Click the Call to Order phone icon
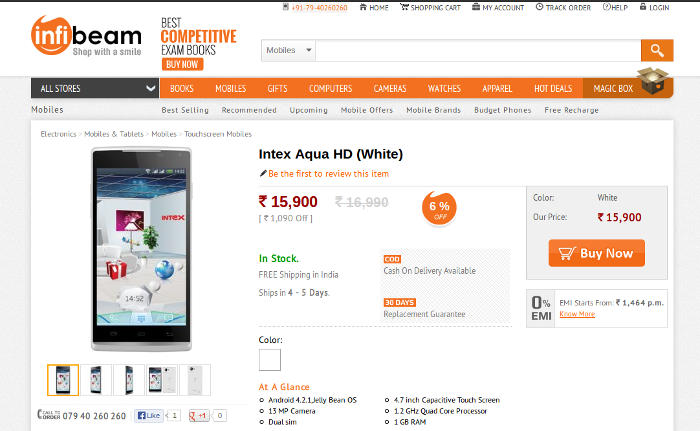Viewport: 700px width, 431px height. 49,414
